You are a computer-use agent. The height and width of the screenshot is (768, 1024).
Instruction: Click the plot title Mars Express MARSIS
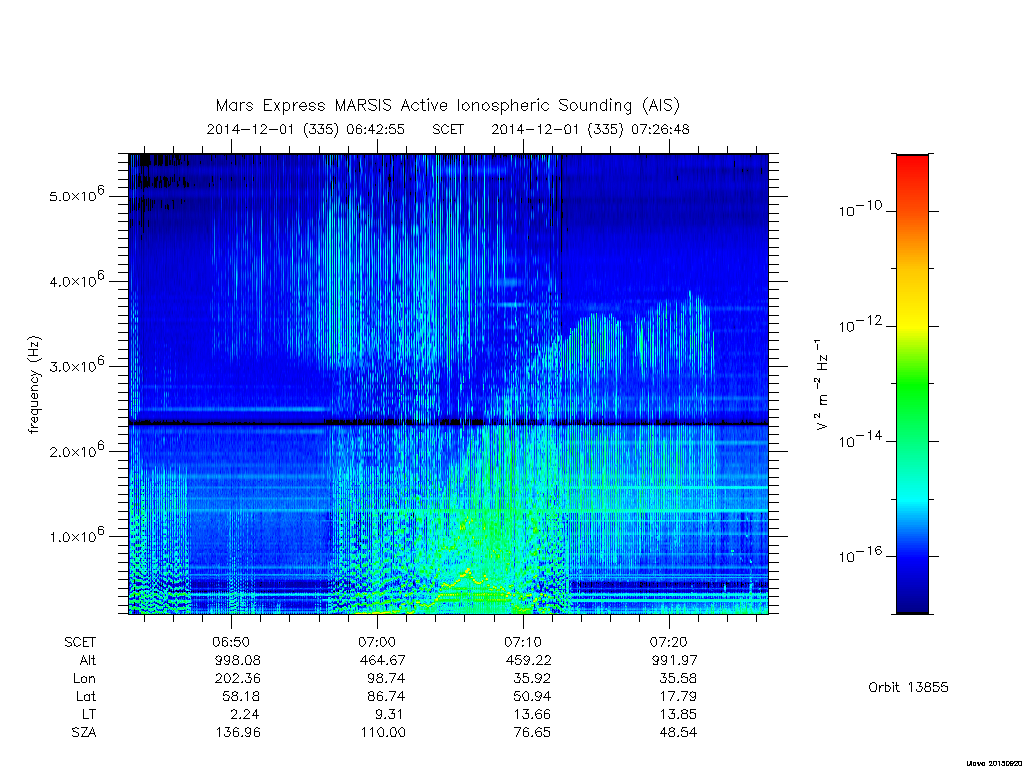pos(447,105)
